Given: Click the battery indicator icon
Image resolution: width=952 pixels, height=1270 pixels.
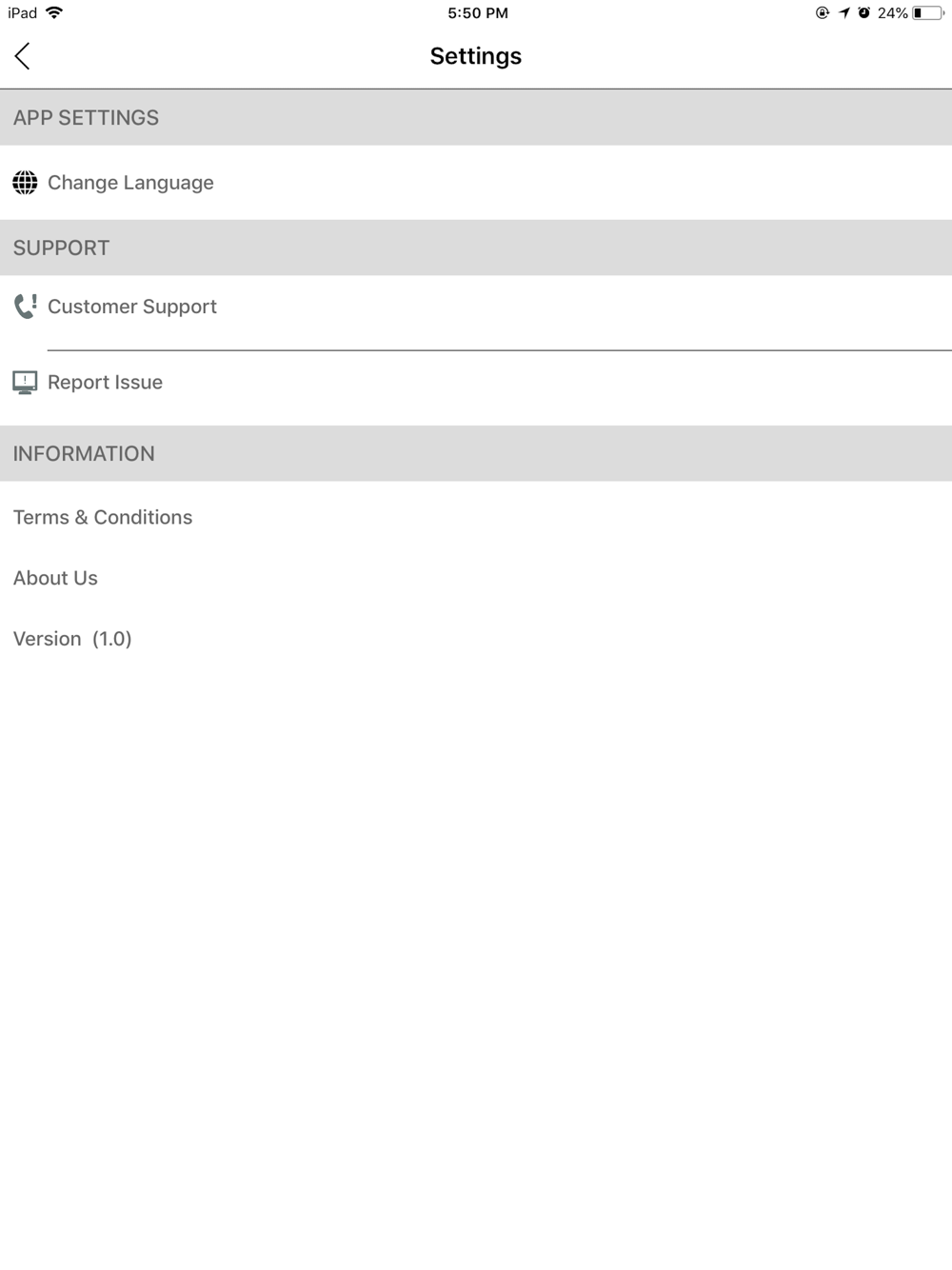Looking at the screenshot, I should pyautogui.click(x=928, y=13).
